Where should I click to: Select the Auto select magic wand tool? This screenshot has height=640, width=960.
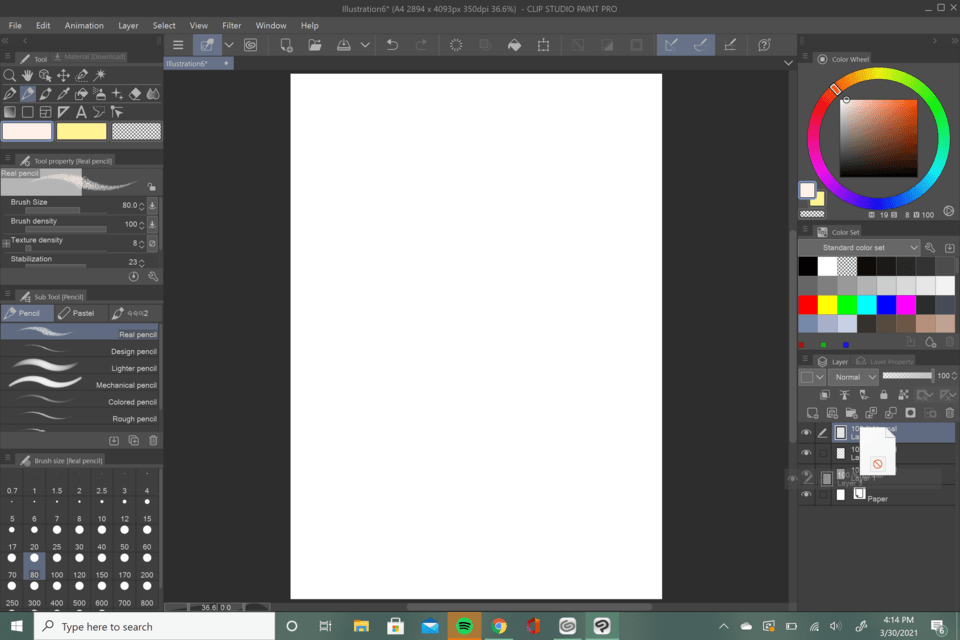click(x=99, y=75)
